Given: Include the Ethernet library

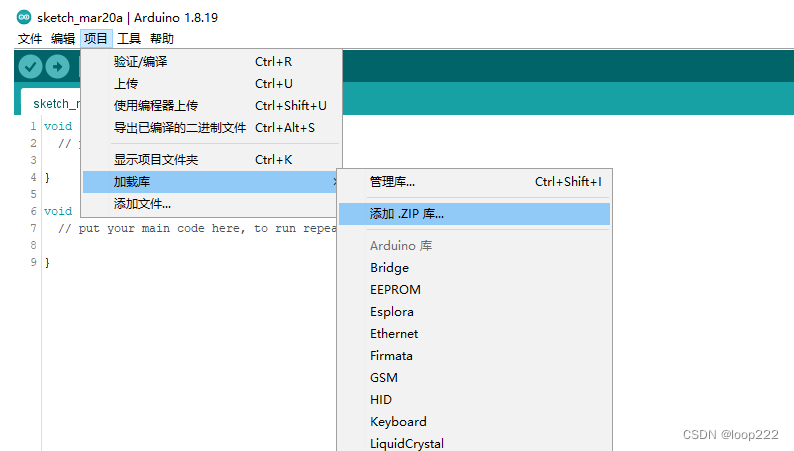Looking at the screenshot, I should tap(474, 334).
